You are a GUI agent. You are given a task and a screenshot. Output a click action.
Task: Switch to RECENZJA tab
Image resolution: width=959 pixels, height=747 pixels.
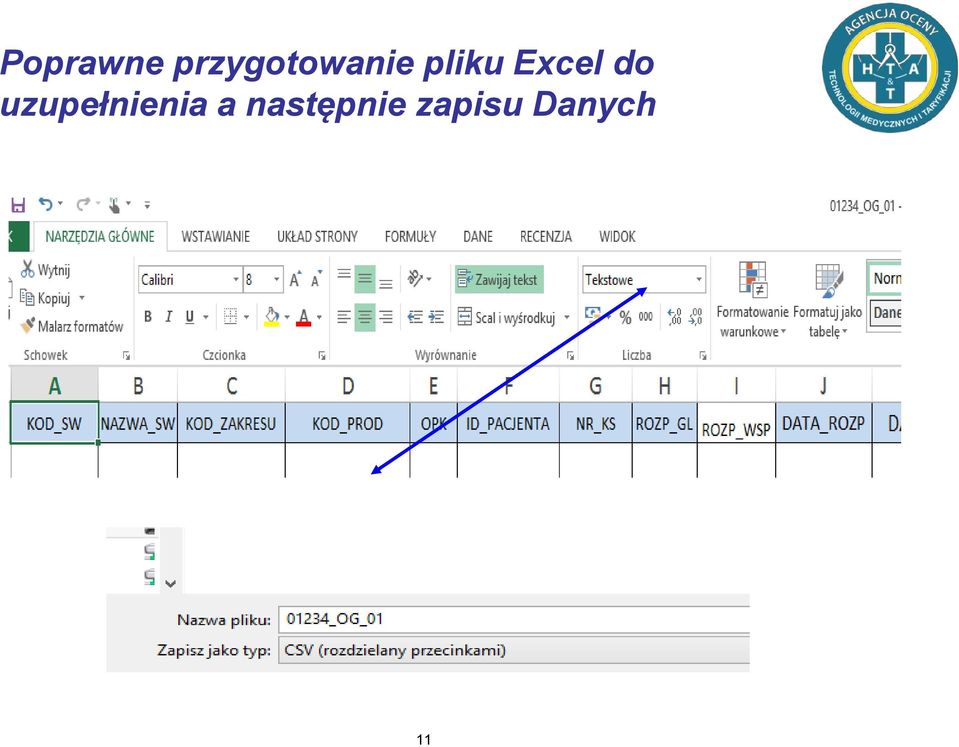point(546,236)
